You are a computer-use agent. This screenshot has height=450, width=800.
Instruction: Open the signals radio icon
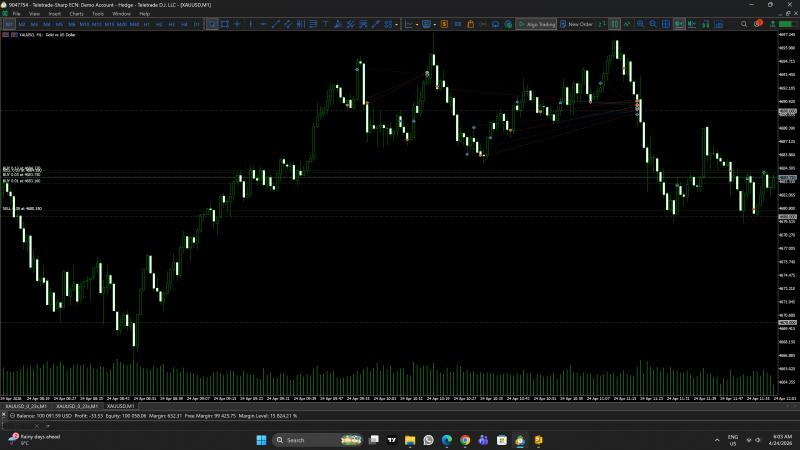point(483,24)
